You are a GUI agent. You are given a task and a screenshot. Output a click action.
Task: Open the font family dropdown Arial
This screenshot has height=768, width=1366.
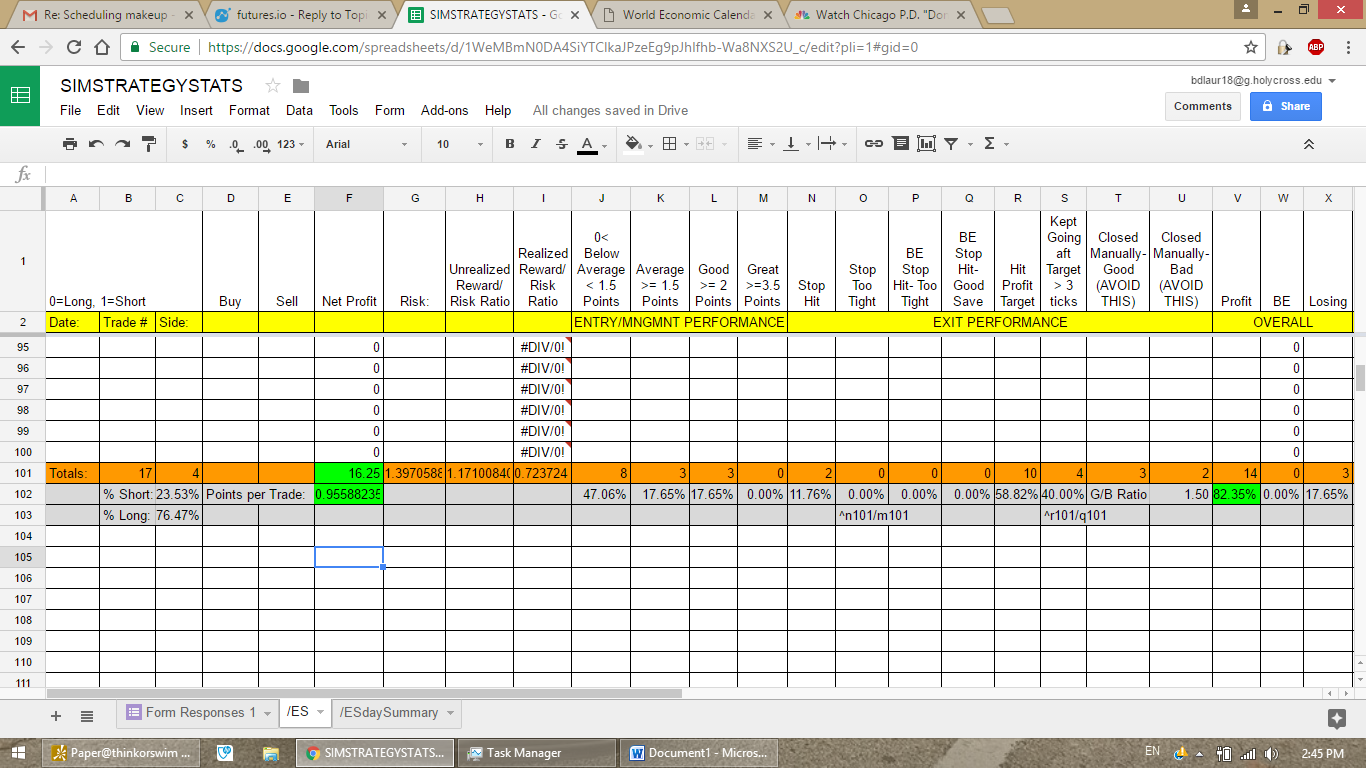click(x=366, y=144)
